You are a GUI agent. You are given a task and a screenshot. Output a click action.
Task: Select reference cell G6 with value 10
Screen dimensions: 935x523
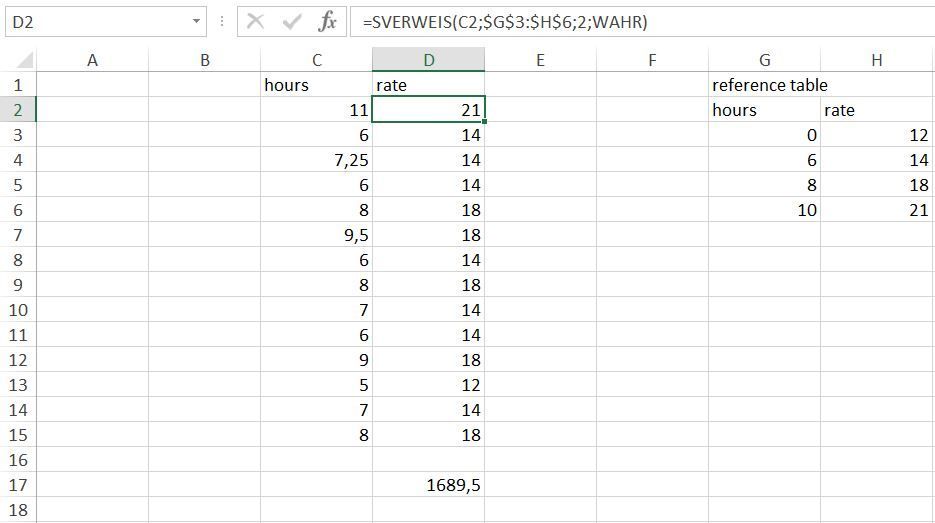click(764, 210)
